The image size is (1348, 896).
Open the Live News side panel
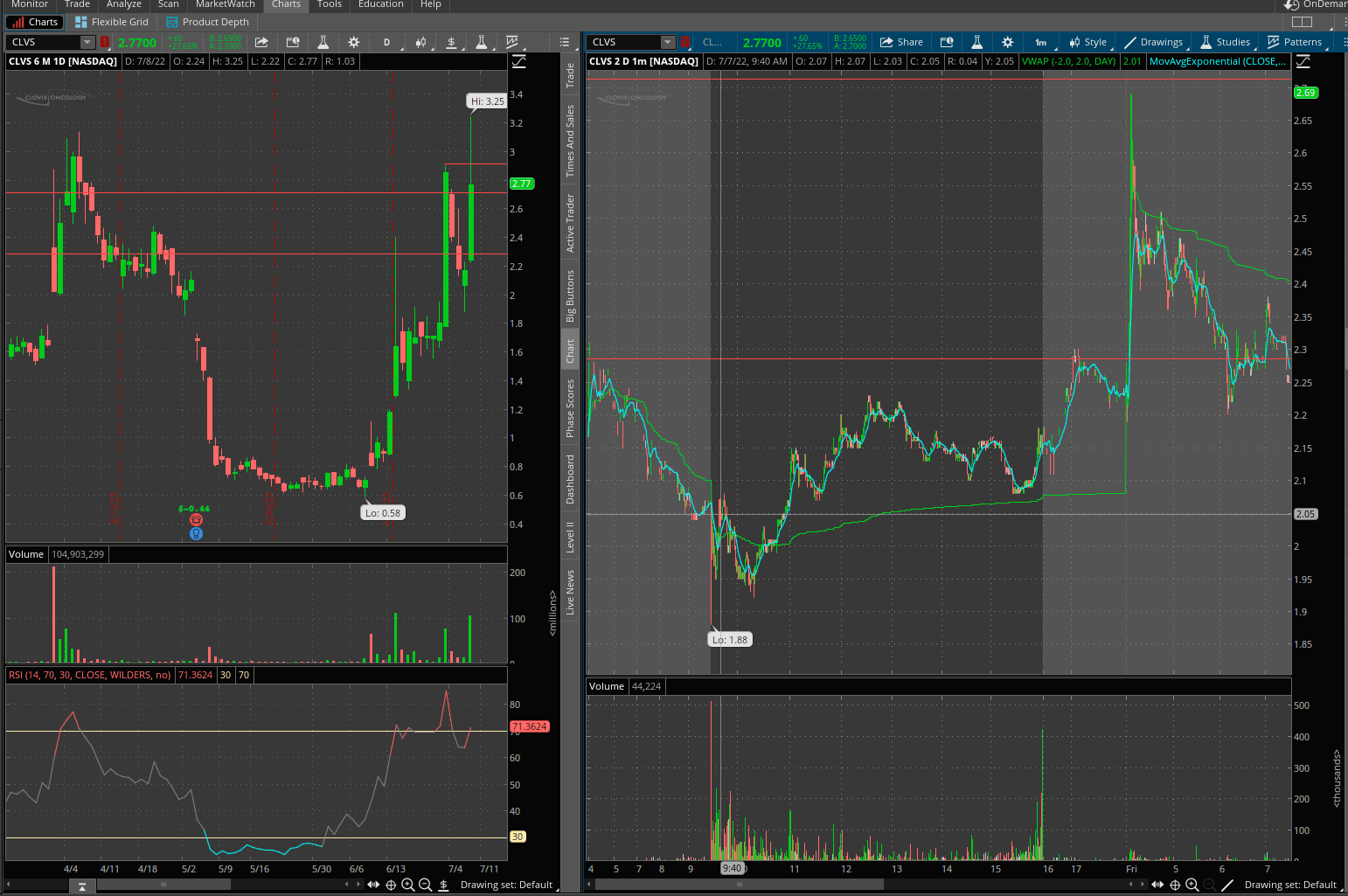pyautogui.click(x=570, y=592)
